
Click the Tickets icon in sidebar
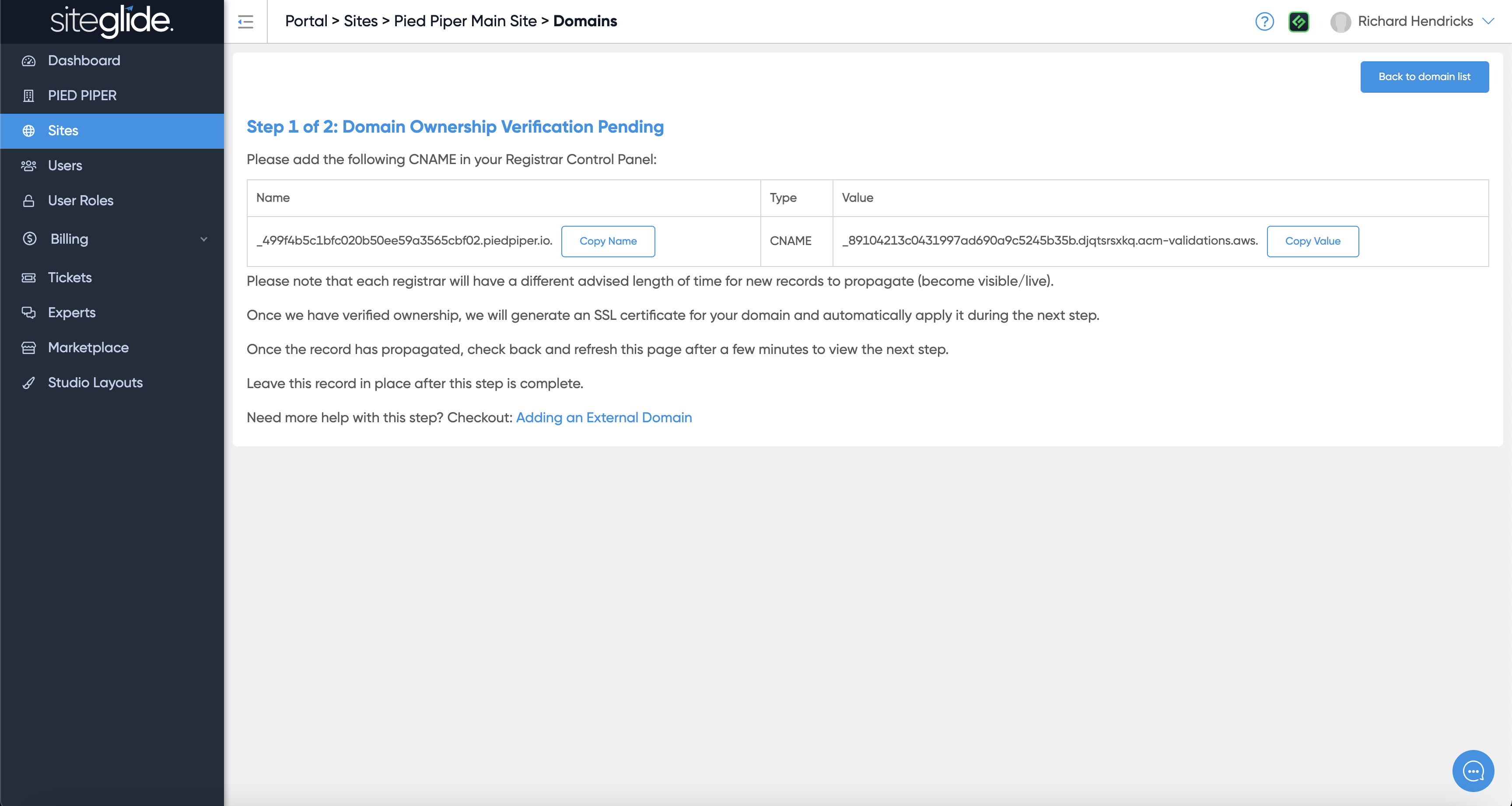coord(28,278)
